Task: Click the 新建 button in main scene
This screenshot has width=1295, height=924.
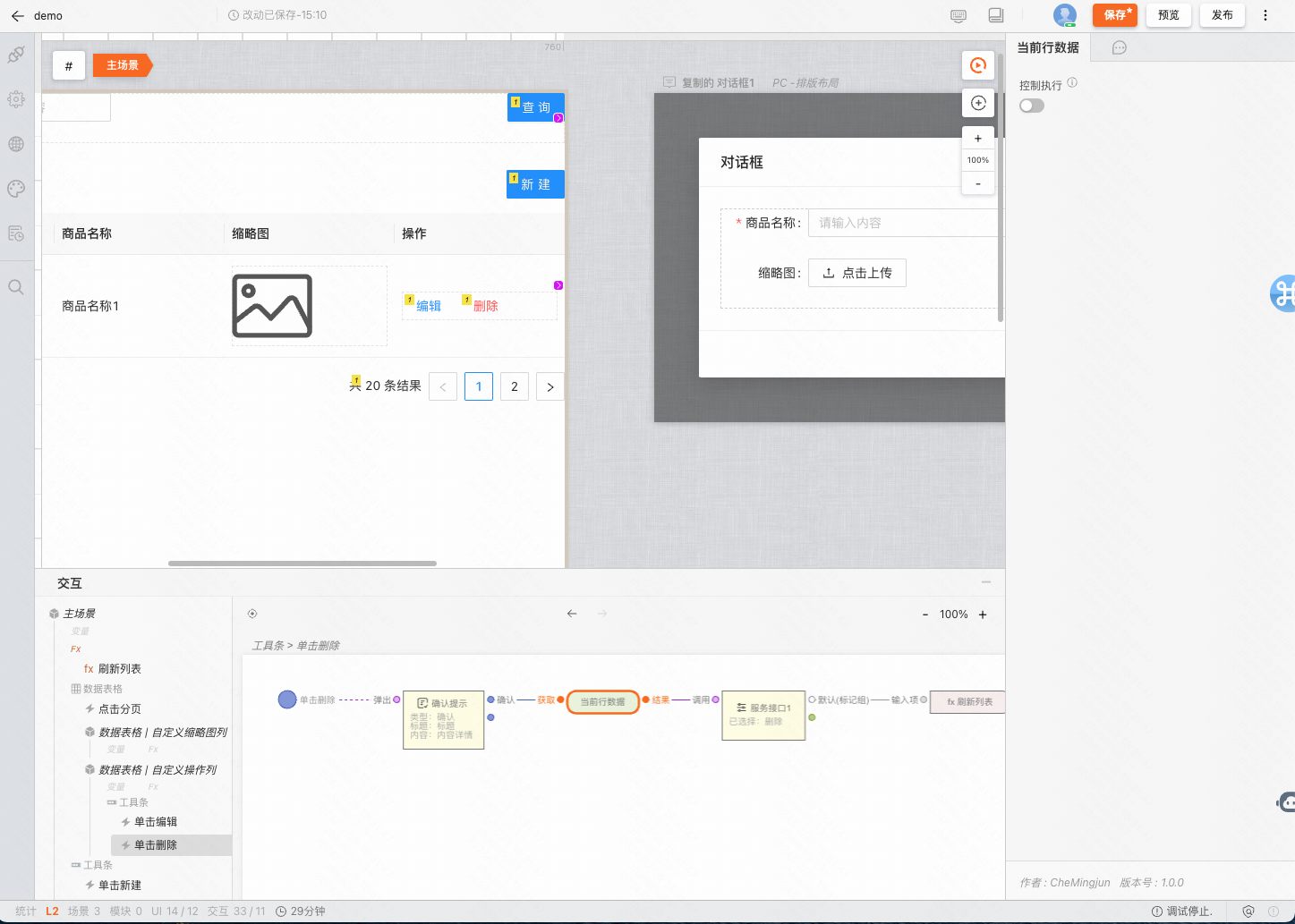Action: [535, 184]
